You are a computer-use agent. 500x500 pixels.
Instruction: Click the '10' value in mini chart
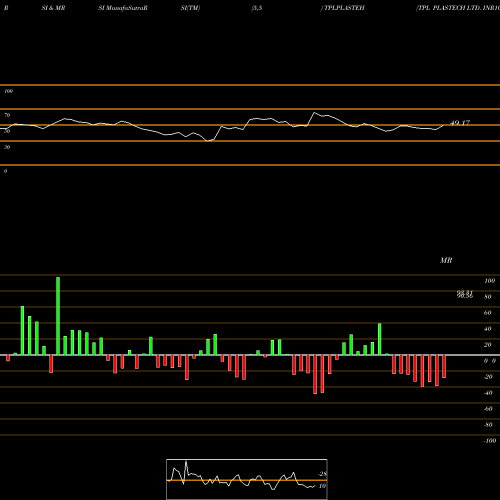pyautogui.click(x=322, y=486)
